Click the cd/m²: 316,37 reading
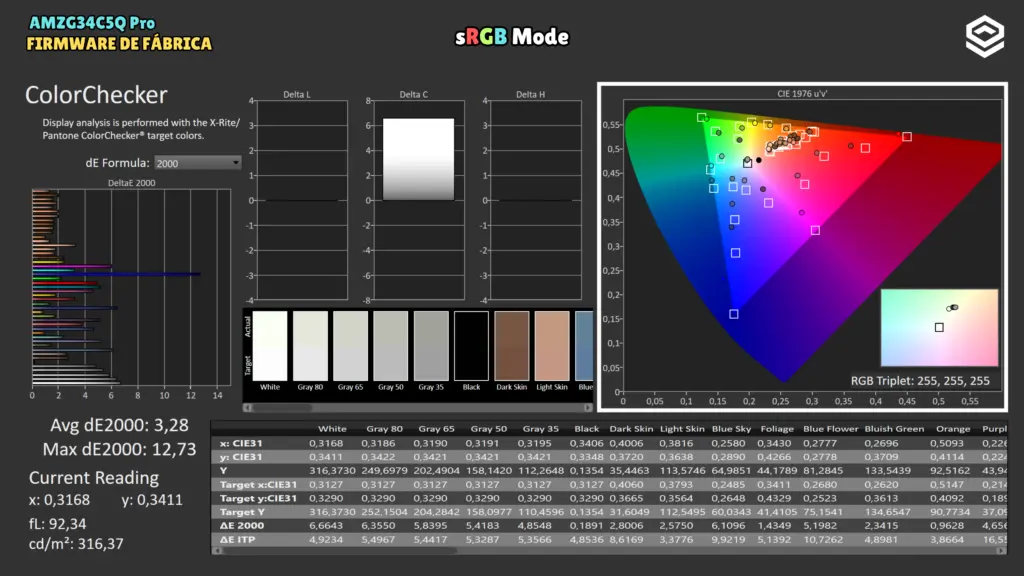Image resolution: width=1024 pixels, height=576 pixels. tap(76, 544)
